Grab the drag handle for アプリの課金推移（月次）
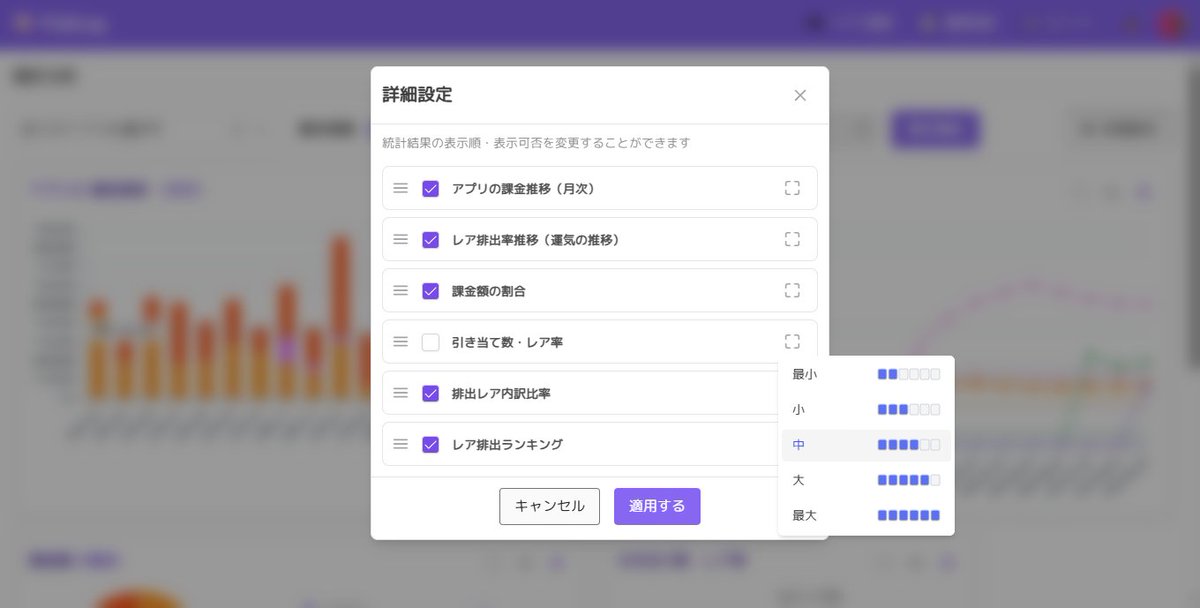Image resolution: width=1200 pixels, height=608 pixels. tap(400, 188)
